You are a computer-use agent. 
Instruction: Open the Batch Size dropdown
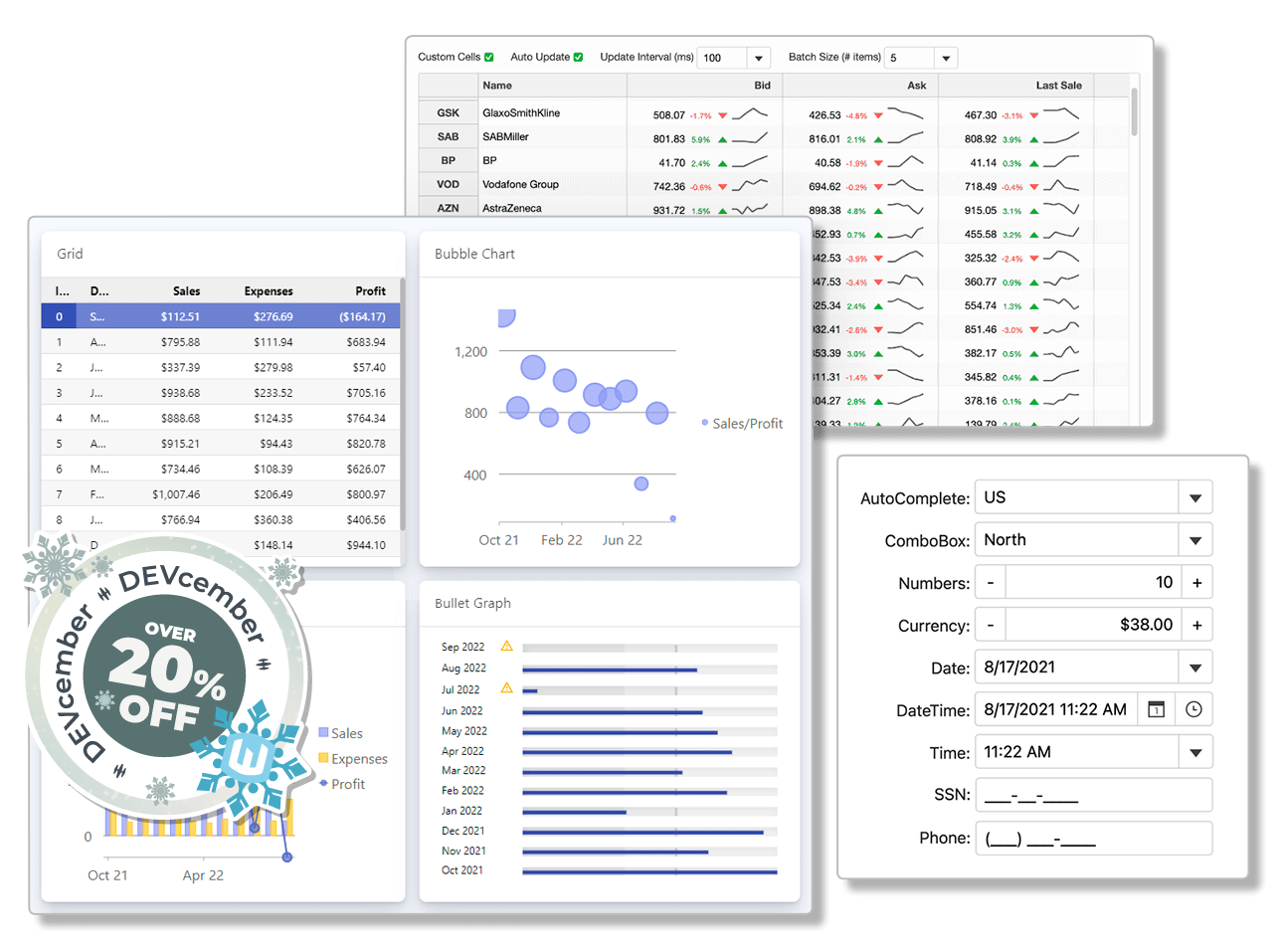tap(946, 59)
